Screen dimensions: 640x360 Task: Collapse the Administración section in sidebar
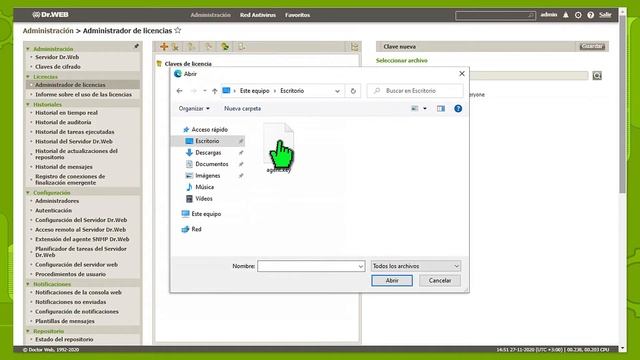tap(28, 49)
